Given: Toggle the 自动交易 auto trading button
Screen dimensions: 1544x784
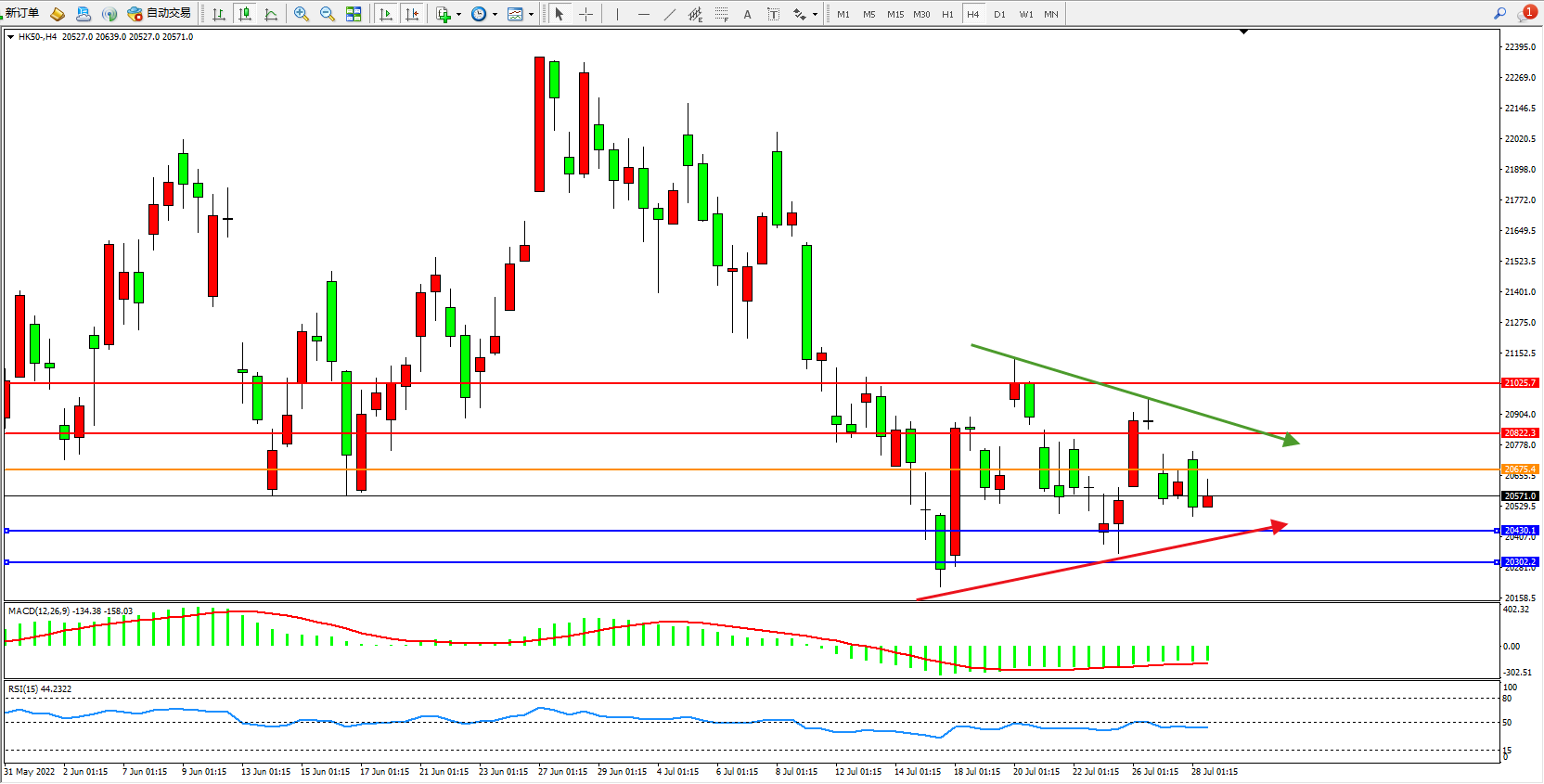Looking at the screenshot, I should point(159,13).
